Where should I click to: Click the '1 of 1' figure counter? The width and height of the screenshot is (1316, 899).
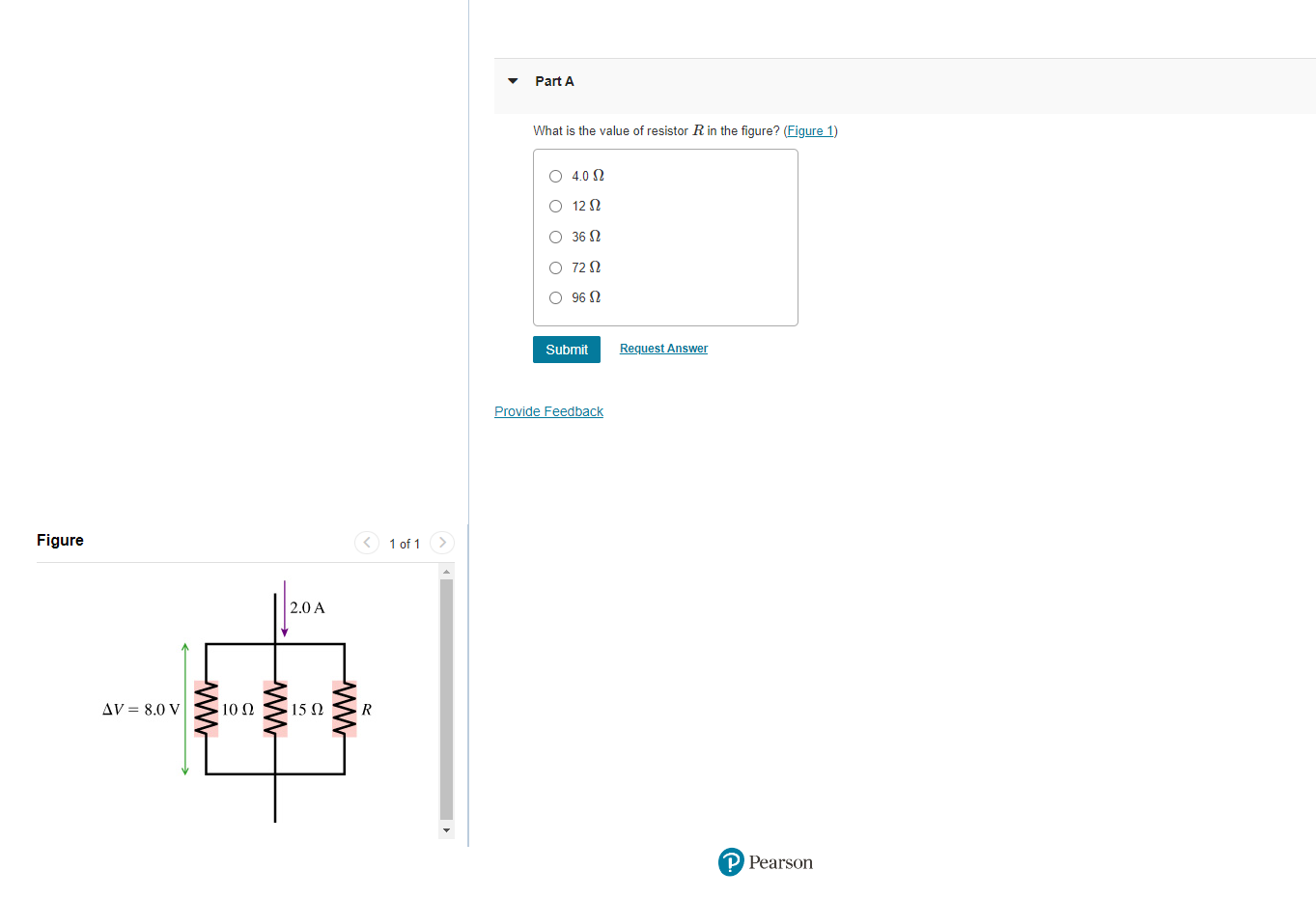[405, 544]
